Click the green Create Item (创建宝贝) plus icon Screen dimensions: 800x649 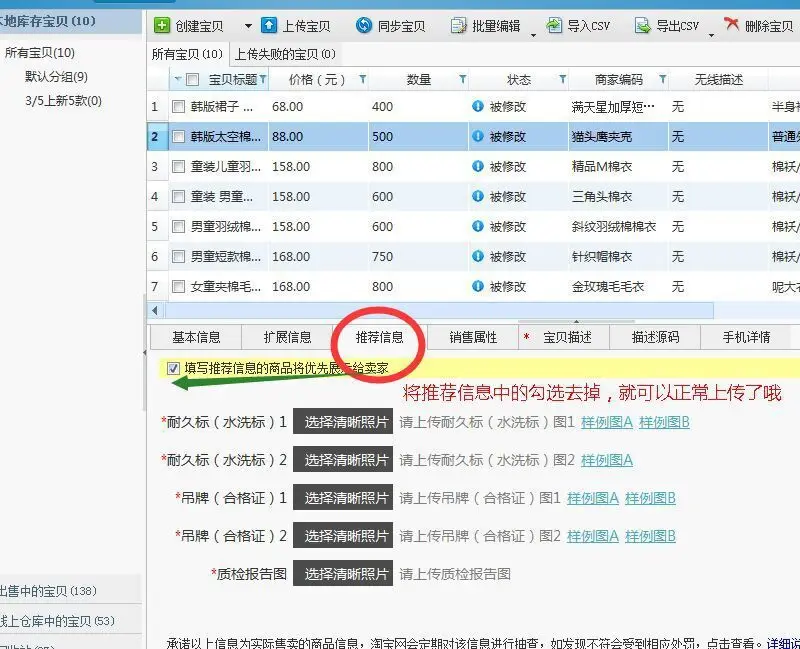pyautogui.click(x=162, y=25)
